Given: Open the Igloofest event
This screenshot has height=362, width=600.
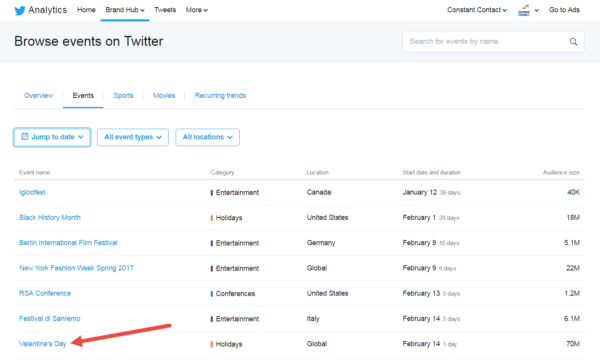Looking at the screenshot, I should click(x=32, y=192).
